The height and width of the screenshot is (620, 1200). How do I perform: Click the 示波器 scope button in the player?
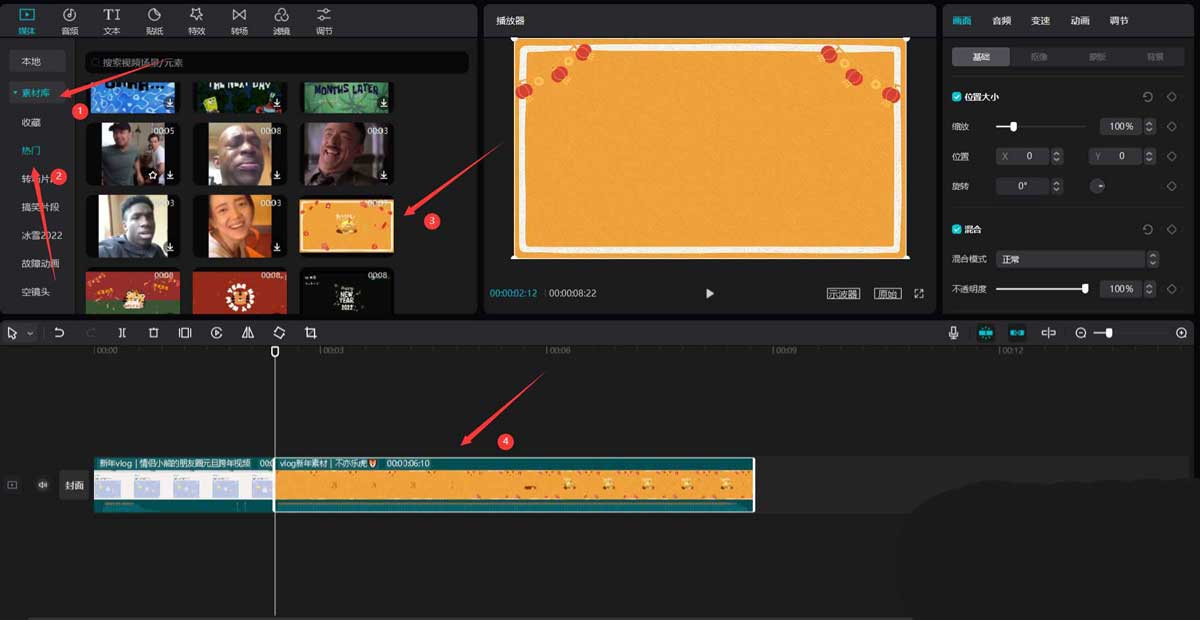click(843, 294)
